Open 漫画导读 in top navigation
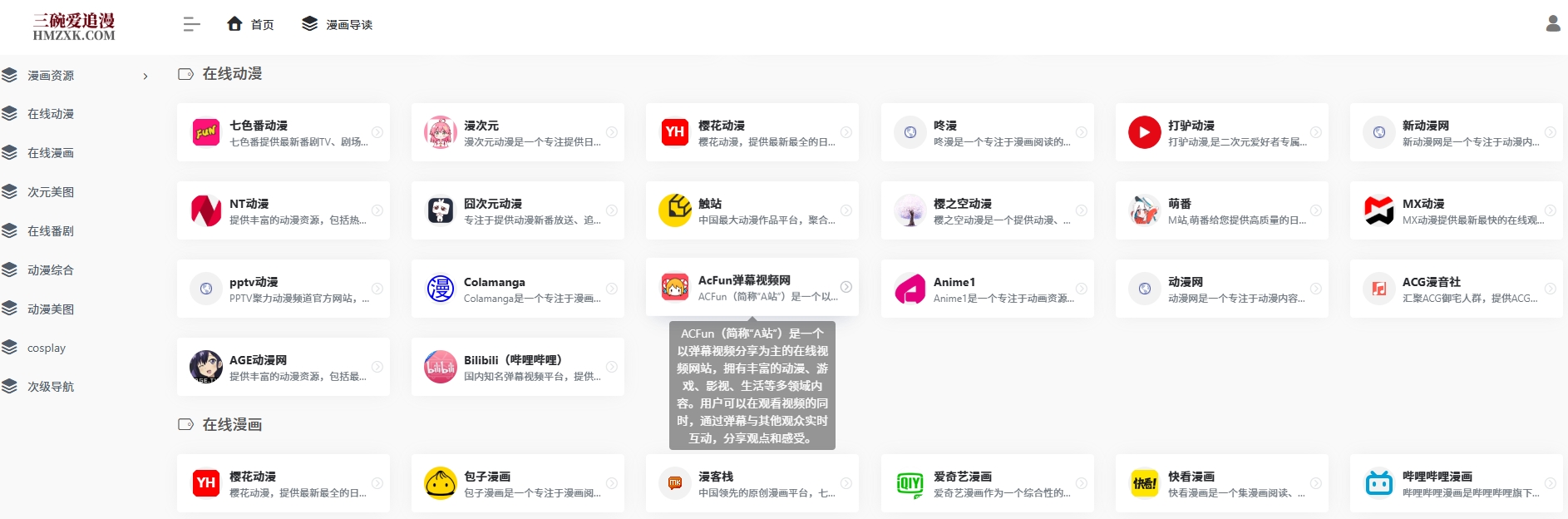 [337, 24]
